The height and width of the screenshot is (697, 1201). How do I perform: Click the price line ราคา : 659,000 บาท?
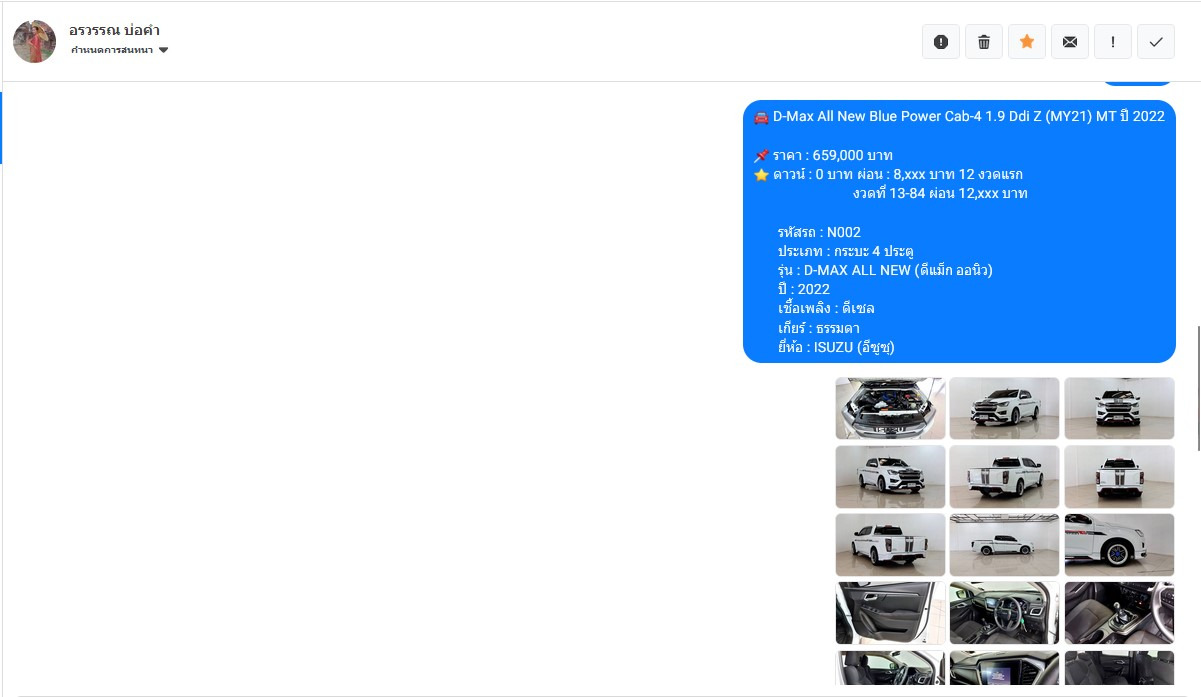pos(823,155)
